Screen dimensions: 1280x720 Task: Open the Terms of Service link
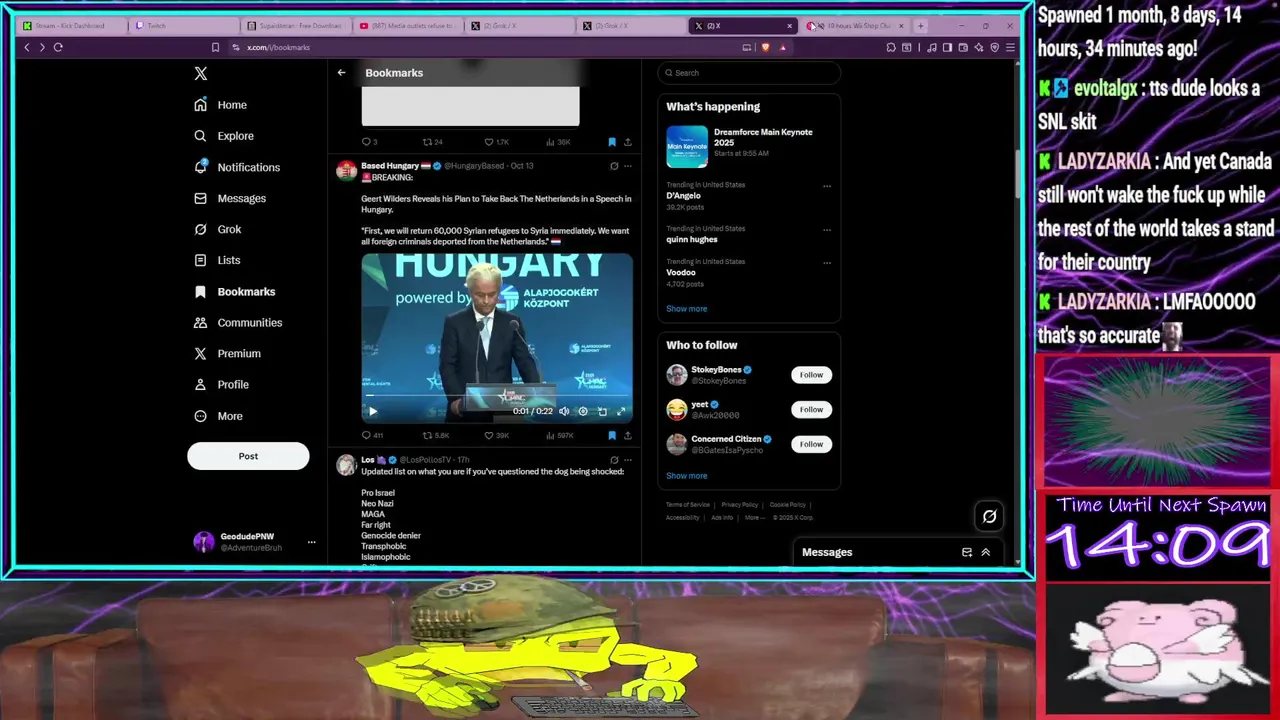(688, 505)
